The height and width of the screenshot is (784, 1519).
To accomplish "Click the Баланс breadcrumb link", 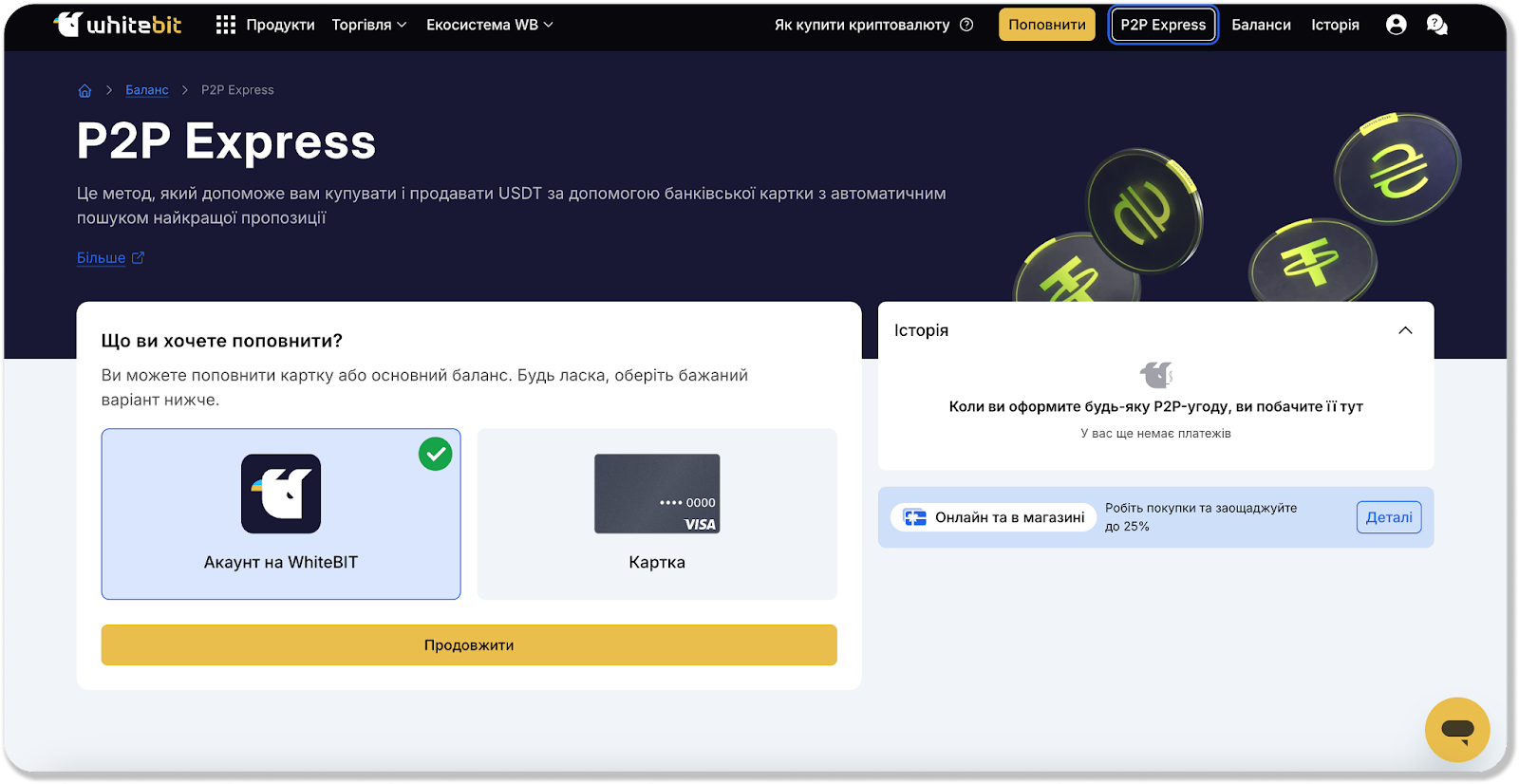I will [147, 90].
